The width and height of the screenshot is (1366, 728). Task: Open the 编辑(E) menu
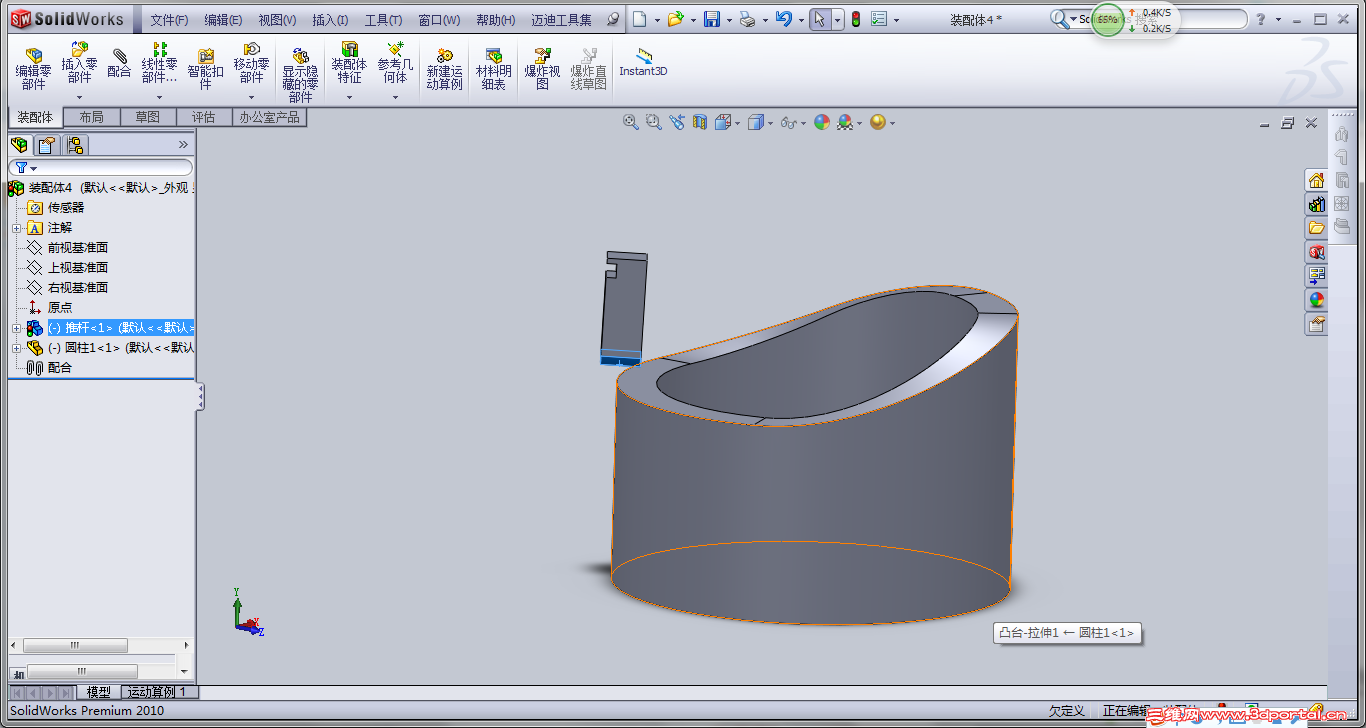pyautogui.click(x=223, y=20)
